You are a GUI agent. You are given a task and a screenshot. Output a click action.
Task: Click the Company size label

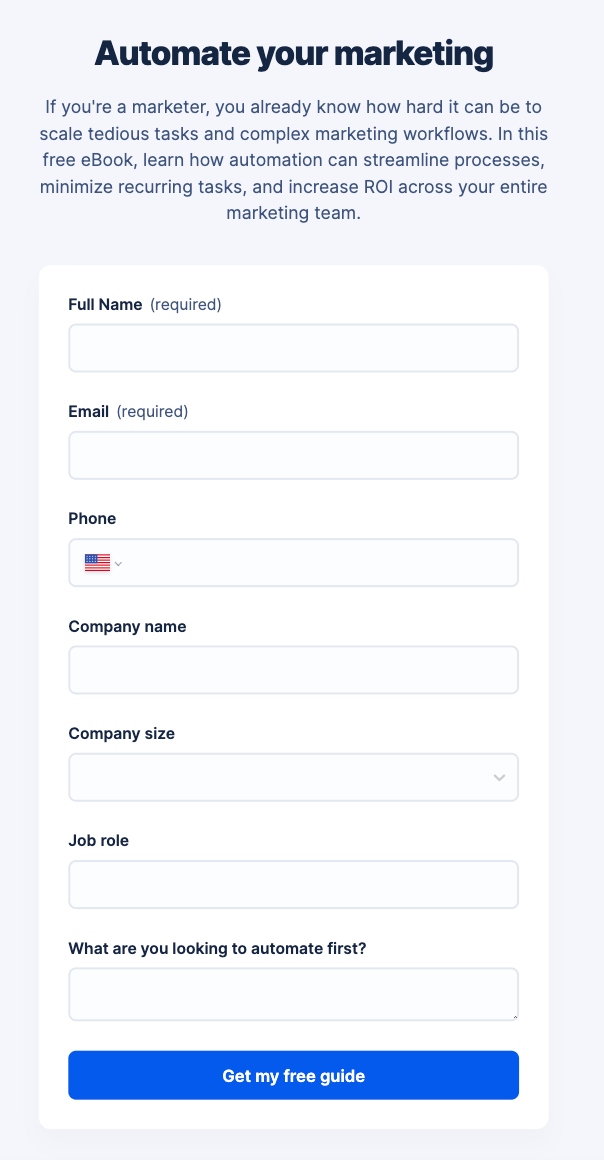pyautogui.click(x=121, y=733)
